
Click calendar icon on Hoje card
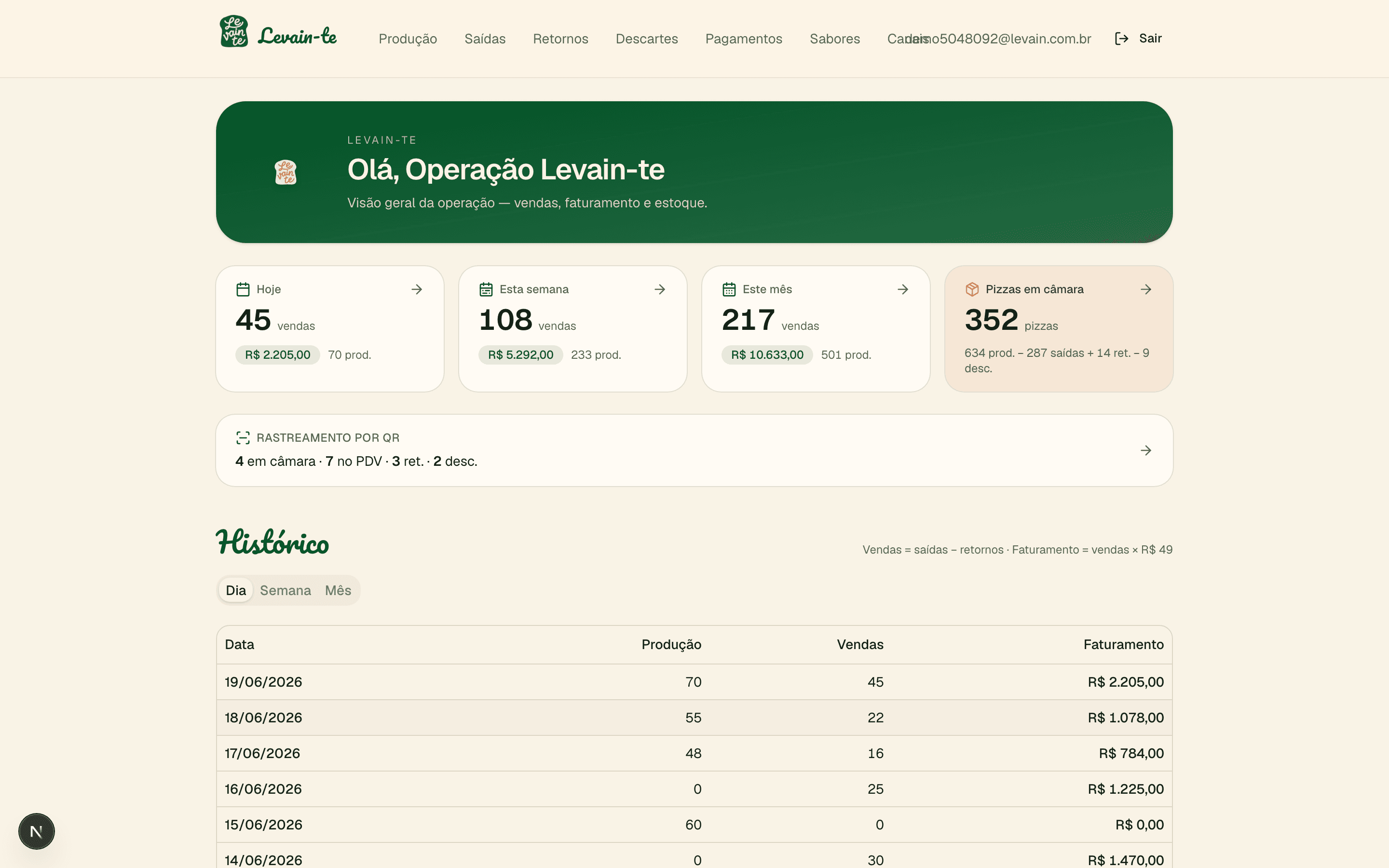[243, 289]
